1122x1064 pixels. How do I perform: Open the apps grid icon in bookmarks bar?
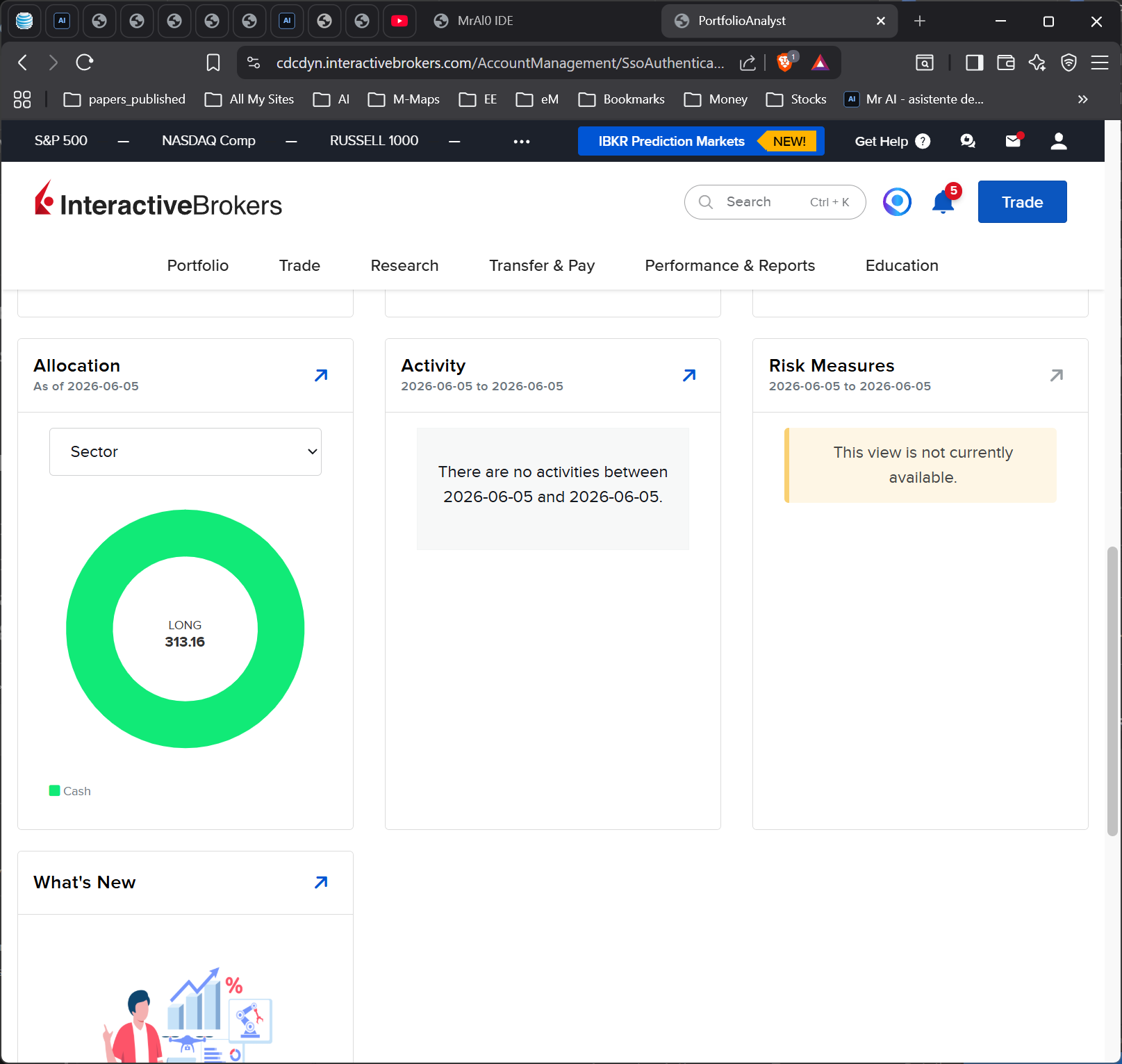22,99
